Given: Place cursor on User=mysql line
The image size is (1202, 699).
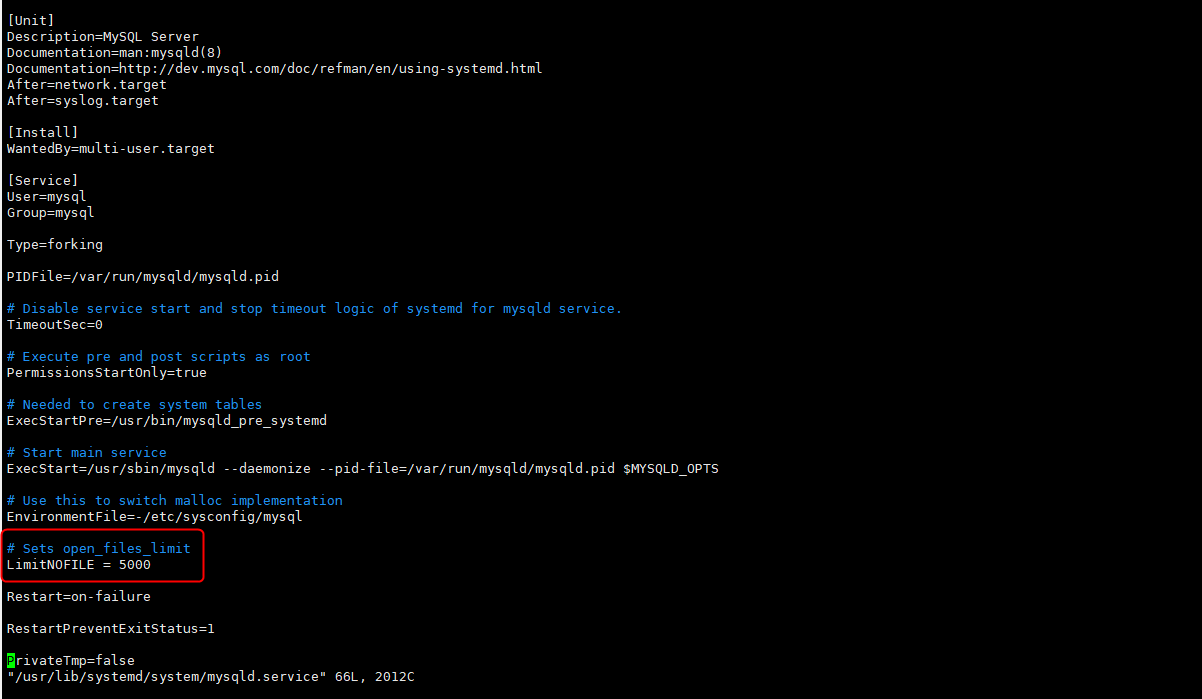Looking at the screenshot, I should (x=47, y=196).
